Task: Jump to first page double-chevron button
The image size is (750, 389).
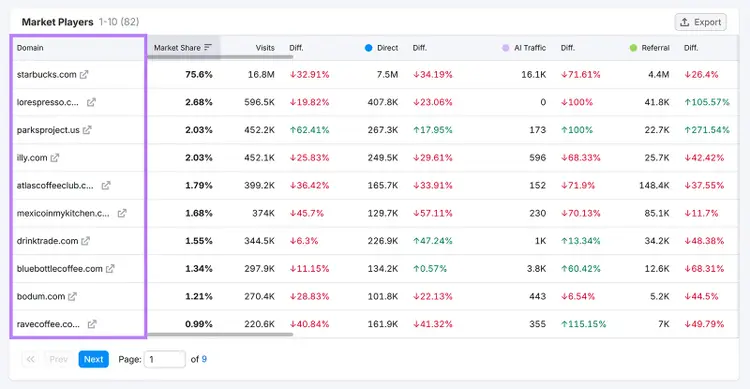Action: click(30, 359)
